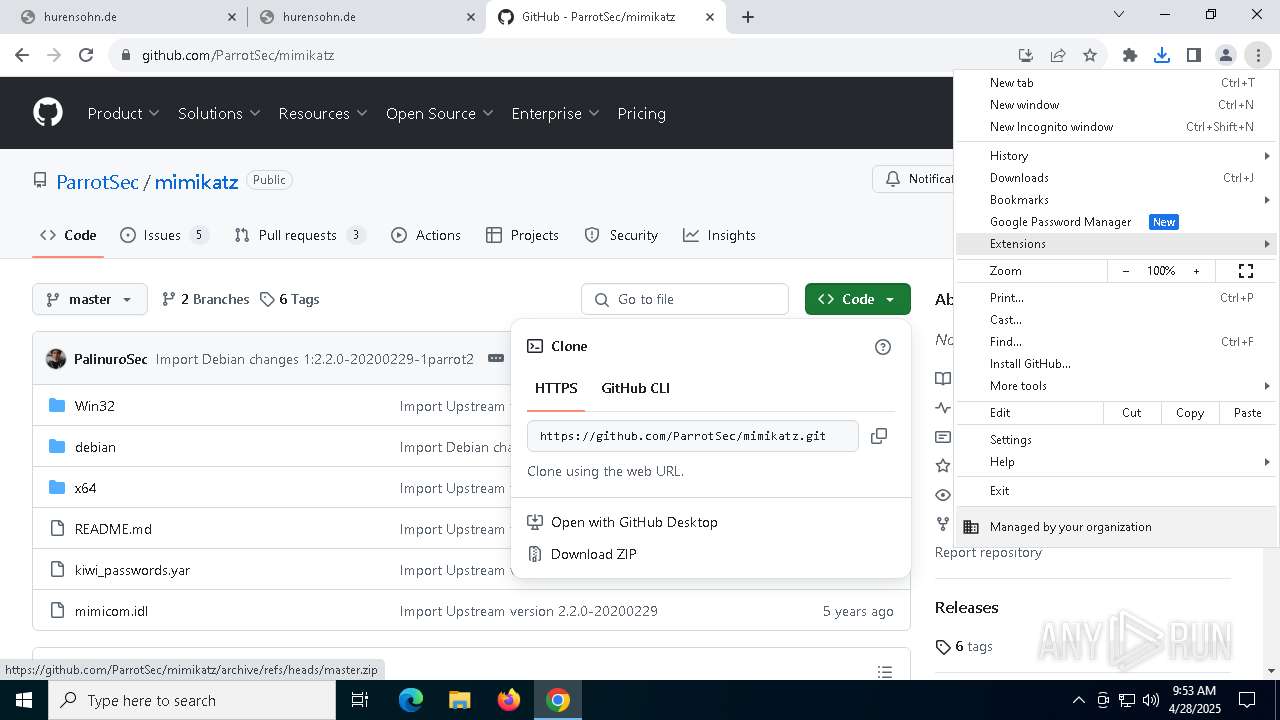The image size is (1280, 720).
Task: Select Print... in Chrome menu
Action: click(1116, 298)
